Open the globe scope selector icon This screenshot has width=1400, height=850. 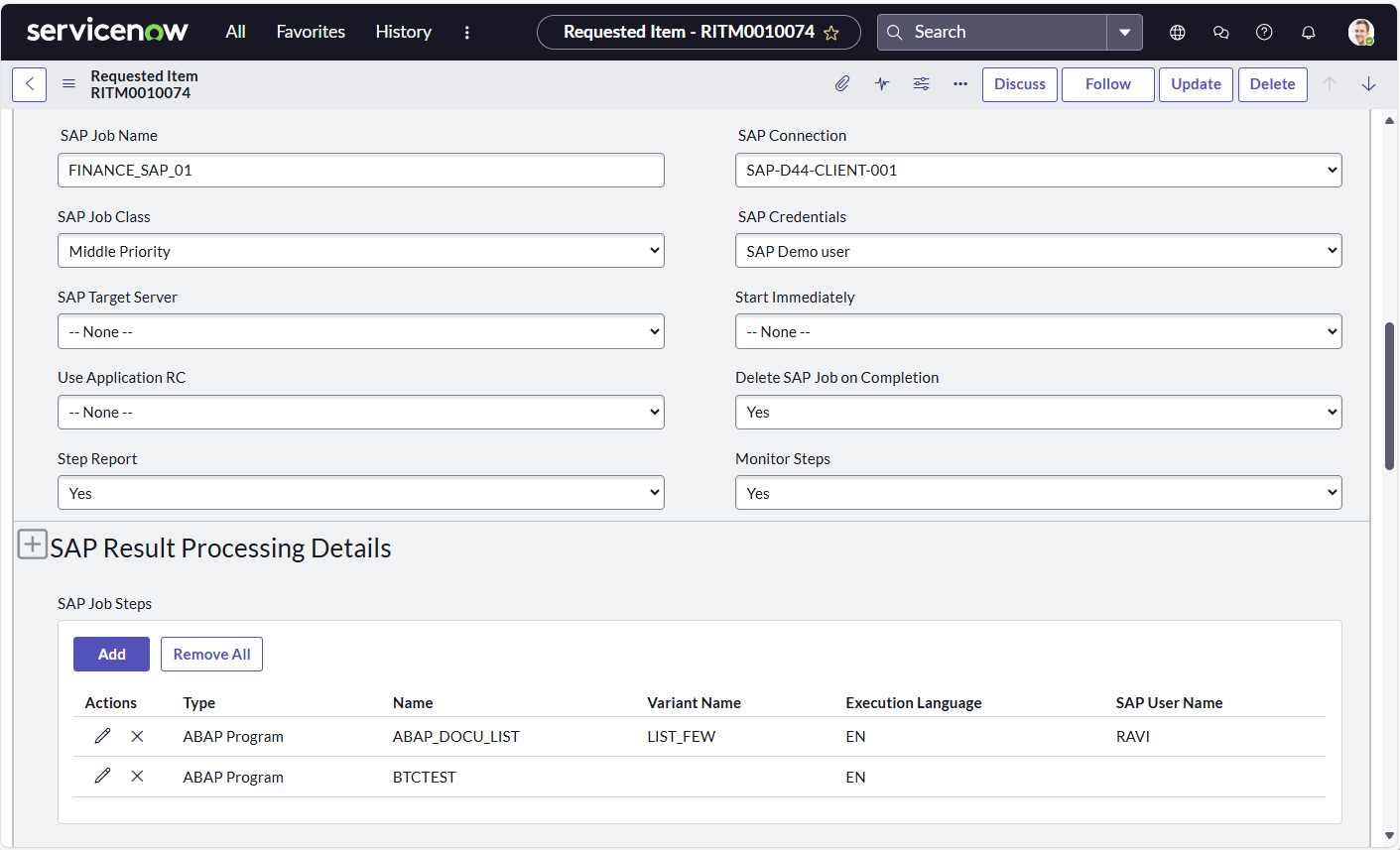(x=1178, y=32)
